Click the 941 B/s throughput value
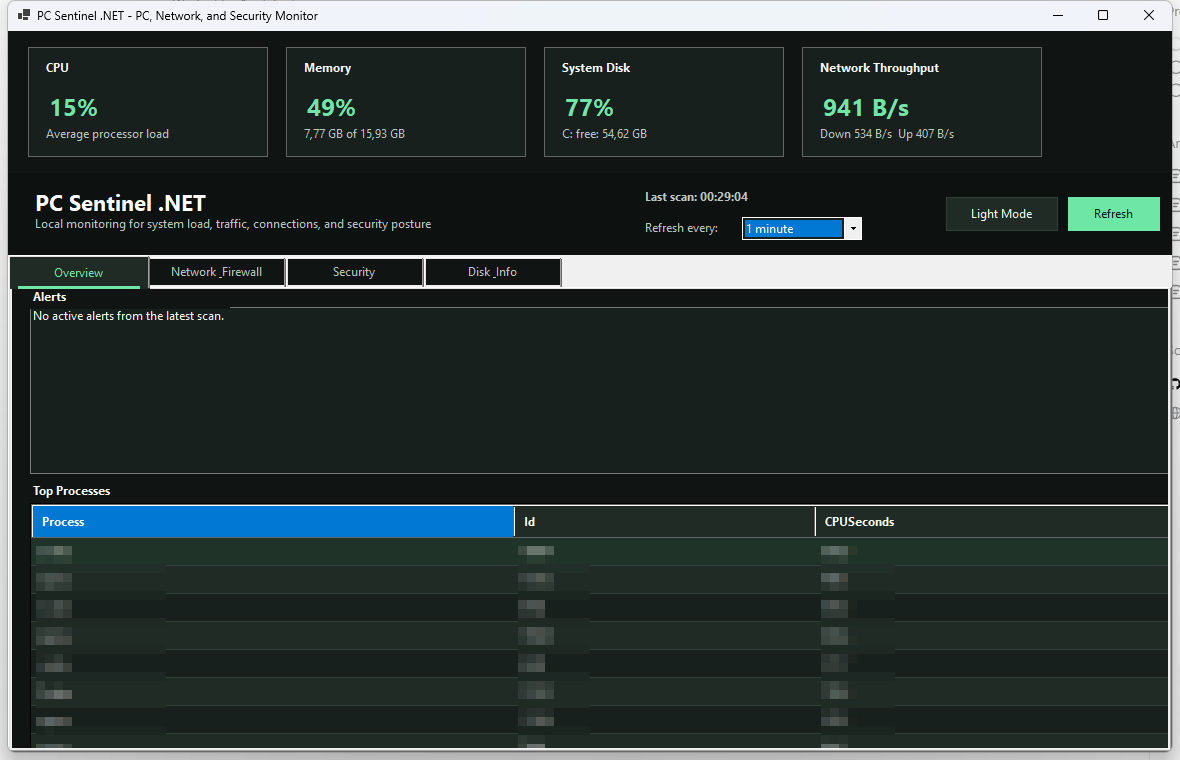1180x760 pixels. [x=865, y=108]
